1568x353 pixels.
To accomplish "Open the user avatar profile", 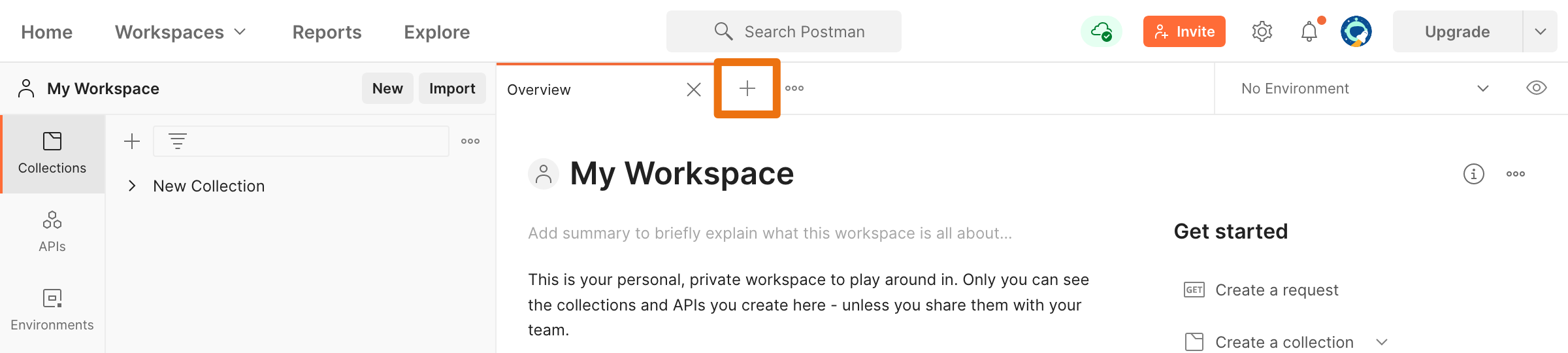I will (x=1356, y=31).
